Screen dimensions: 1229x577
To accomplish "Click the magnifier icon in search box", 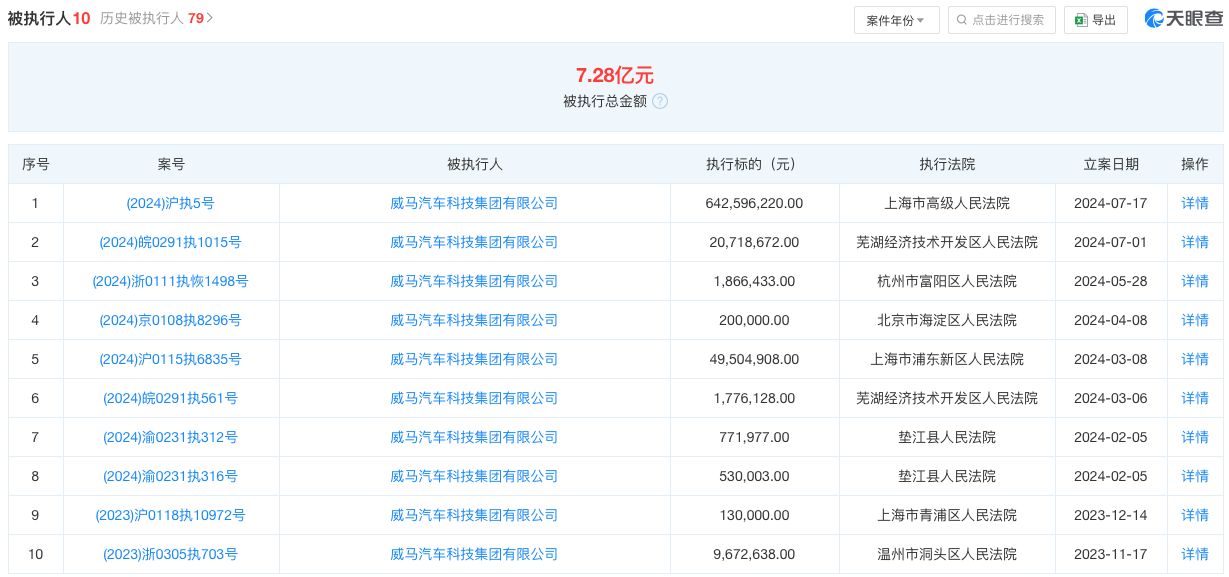I will (962, 20).
